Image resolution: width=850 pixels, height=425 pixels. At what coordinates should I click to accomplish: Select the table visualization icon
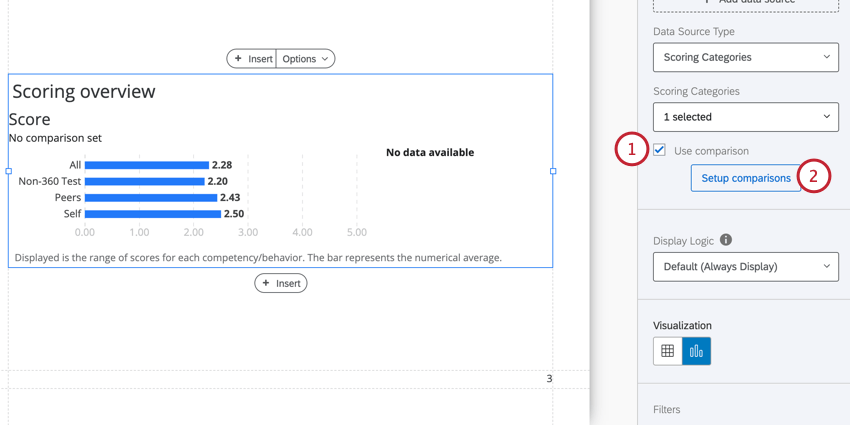pyautogui.click(x=668, y=351)
